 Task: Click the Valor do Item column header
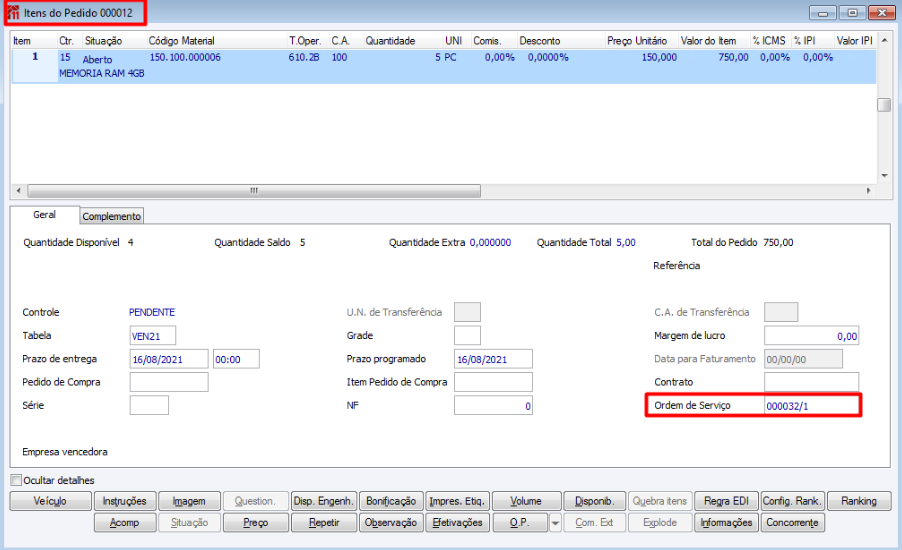pos(708,41)
